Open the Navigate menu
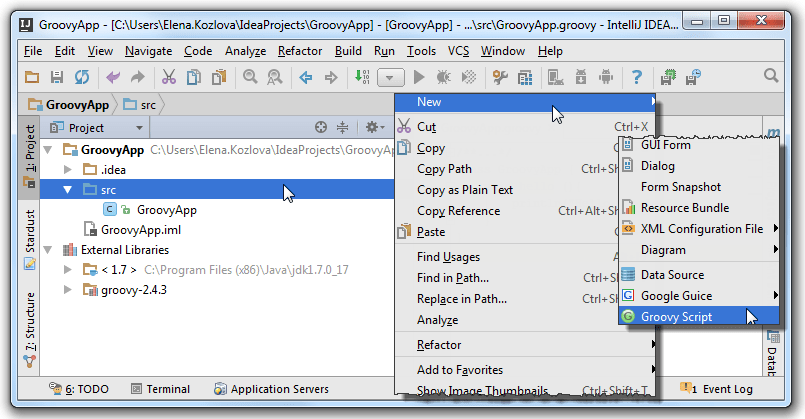805x419 pixels. coord(148,51)
